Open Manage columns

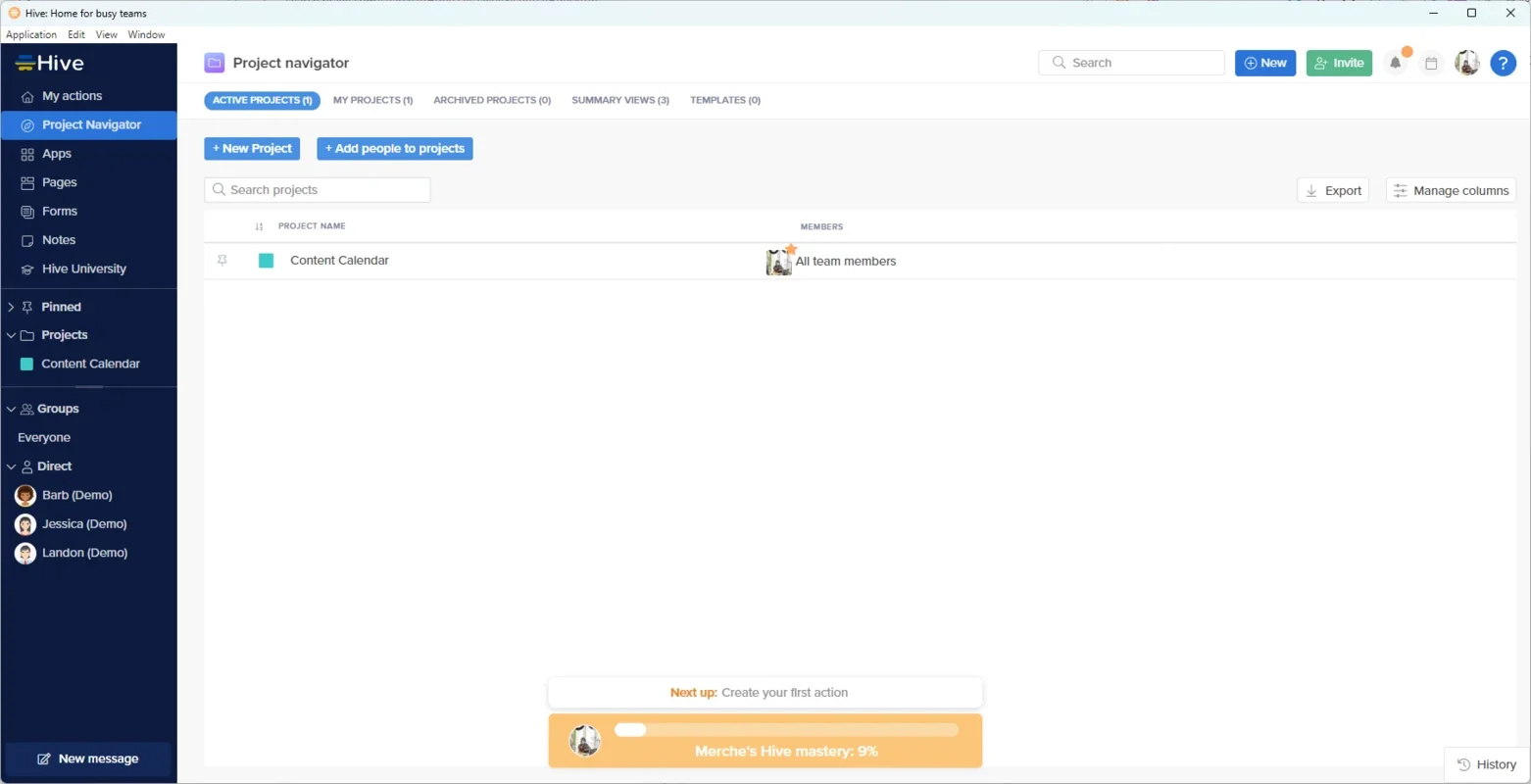(1451, 190)
